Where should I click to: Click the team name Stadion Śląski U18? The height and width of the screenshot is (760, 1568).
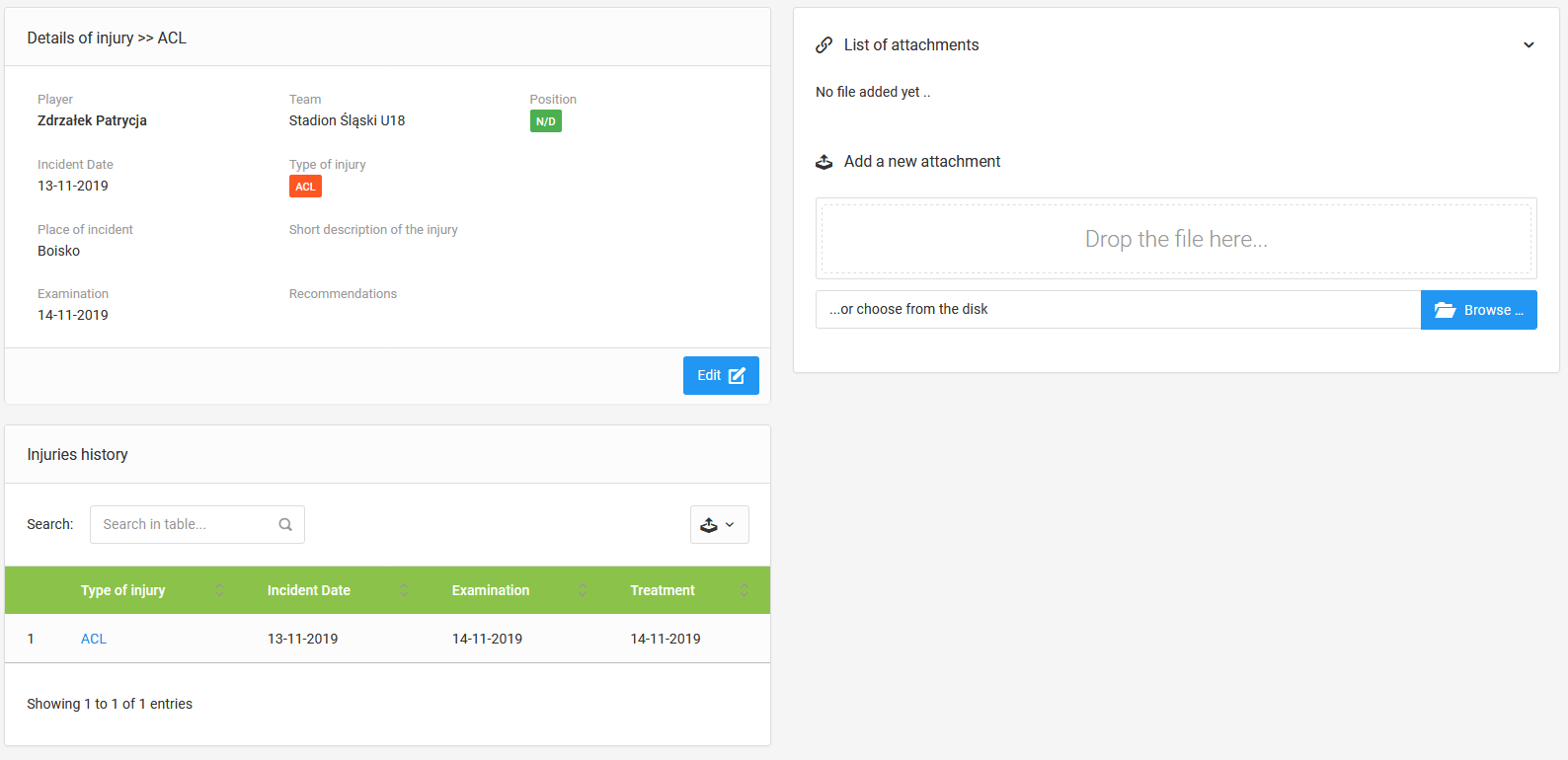(x=347, y=120)
